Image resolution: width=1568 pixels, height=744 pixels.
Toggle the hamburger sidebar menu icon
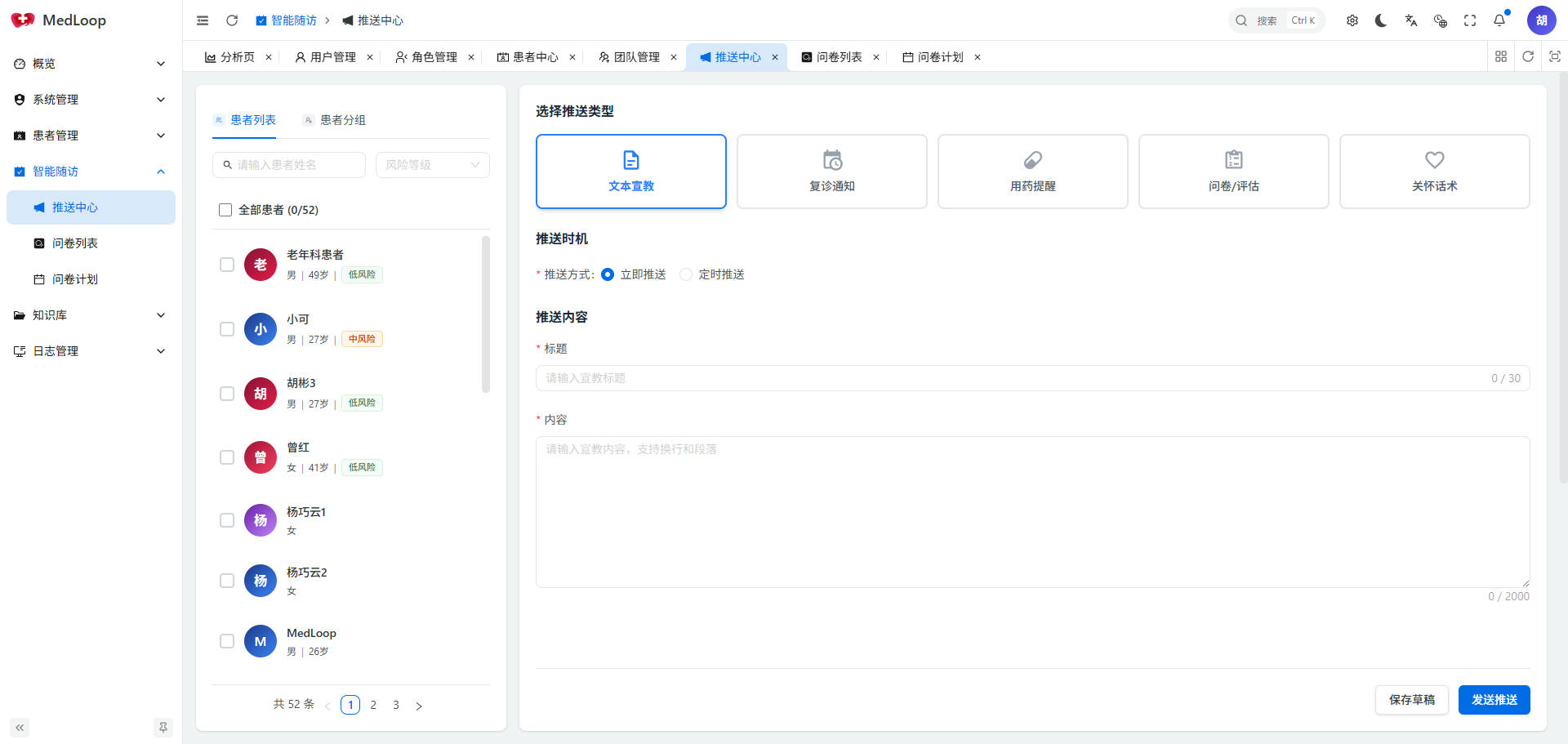pos(203,20)
